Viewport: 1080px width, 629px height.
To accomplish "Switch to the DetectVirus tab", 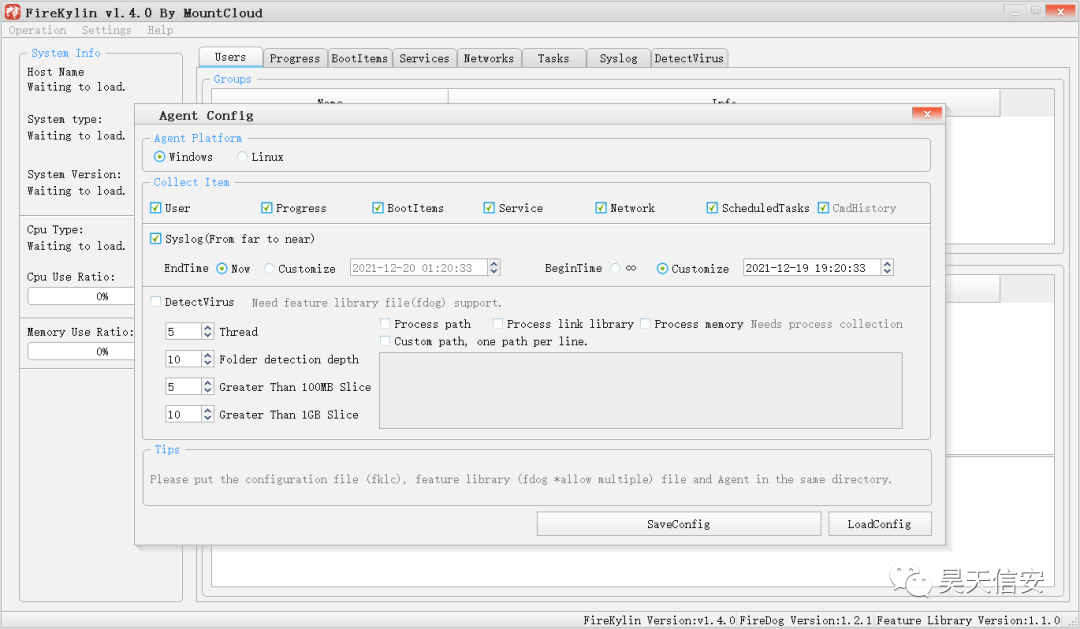I will [x=689, y=59].
